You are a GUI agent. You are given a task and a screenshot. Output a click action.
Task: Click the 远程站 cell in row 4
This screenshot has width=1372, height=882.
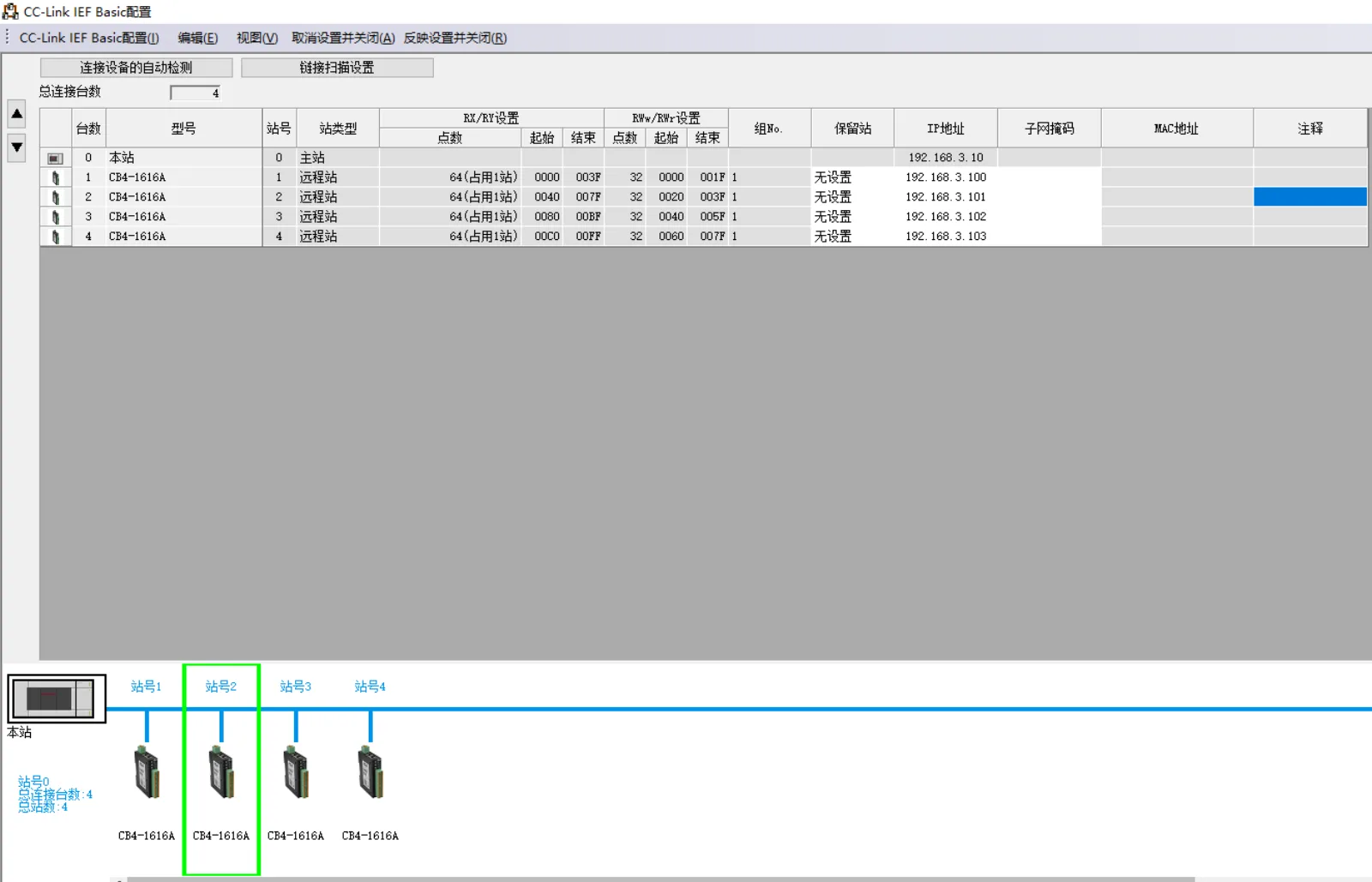[338, 237]
